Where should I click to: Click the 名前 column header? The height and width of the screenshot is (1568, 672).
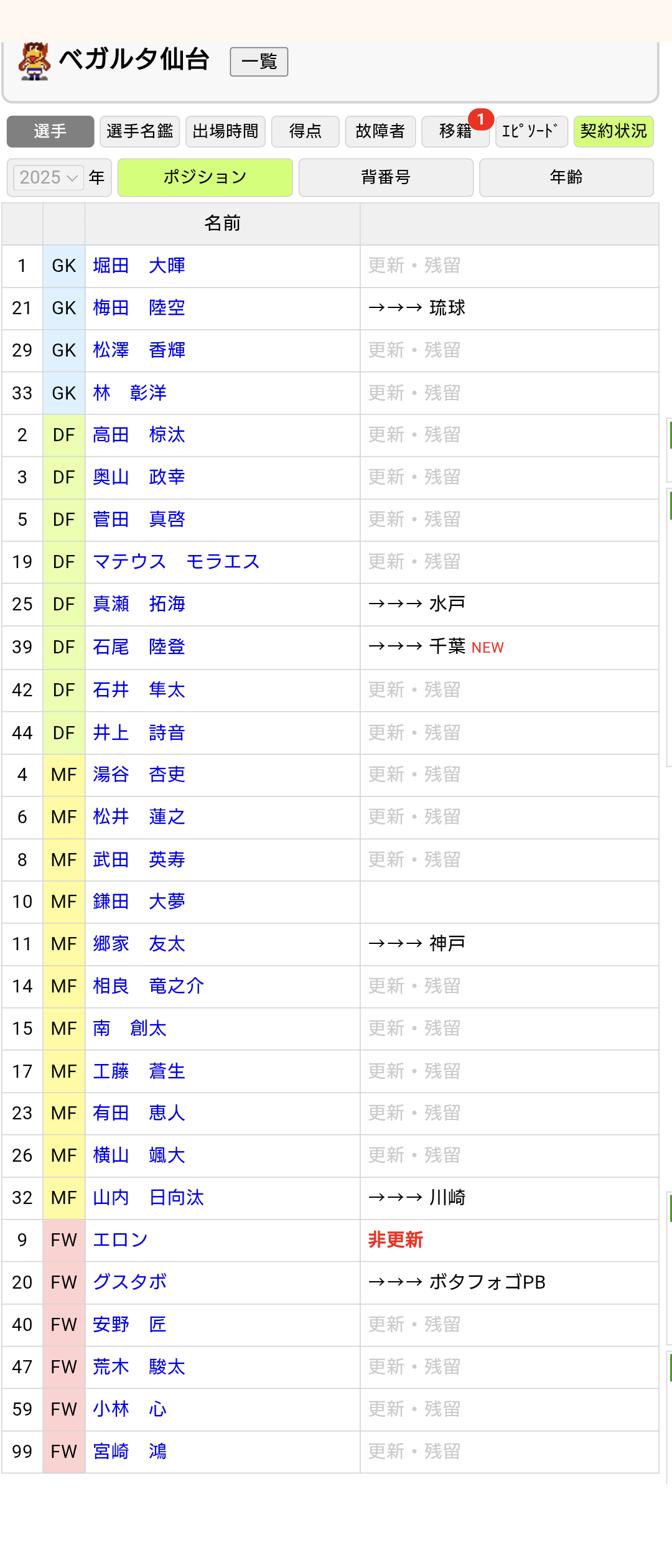pyautogui.click(x=222, y=223)
